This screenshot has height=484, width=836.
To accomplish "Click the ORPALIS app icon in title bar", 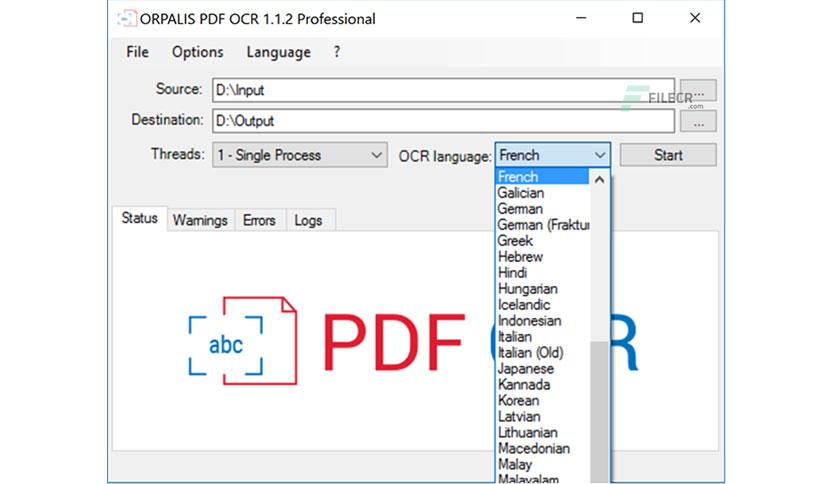I will (x=126, y=19).
